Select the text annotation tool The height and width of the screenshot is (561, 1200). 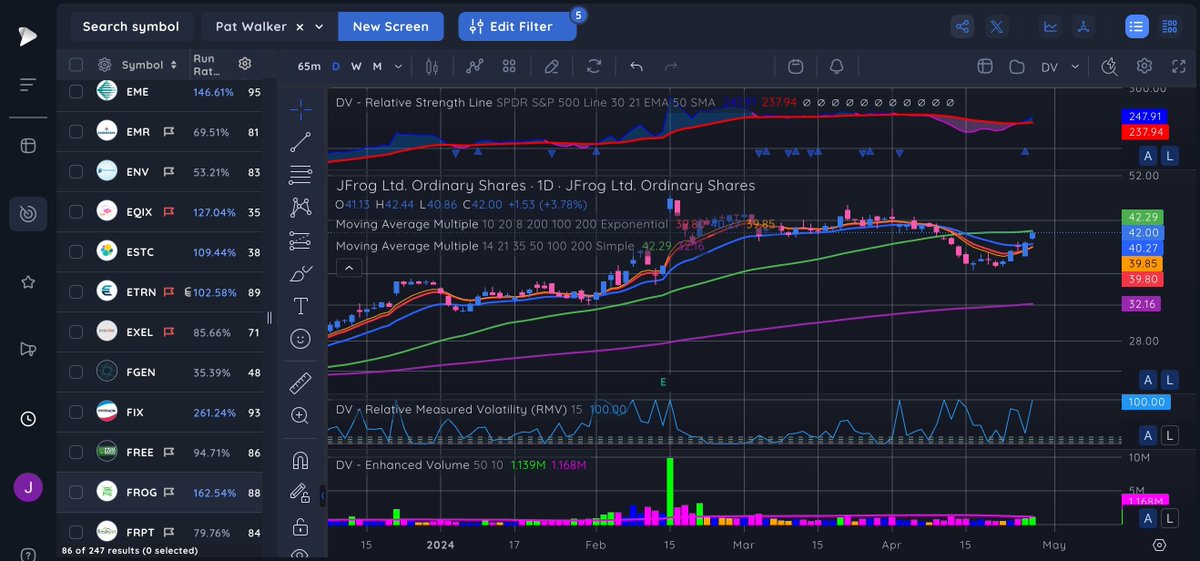(x=300, y=306)
